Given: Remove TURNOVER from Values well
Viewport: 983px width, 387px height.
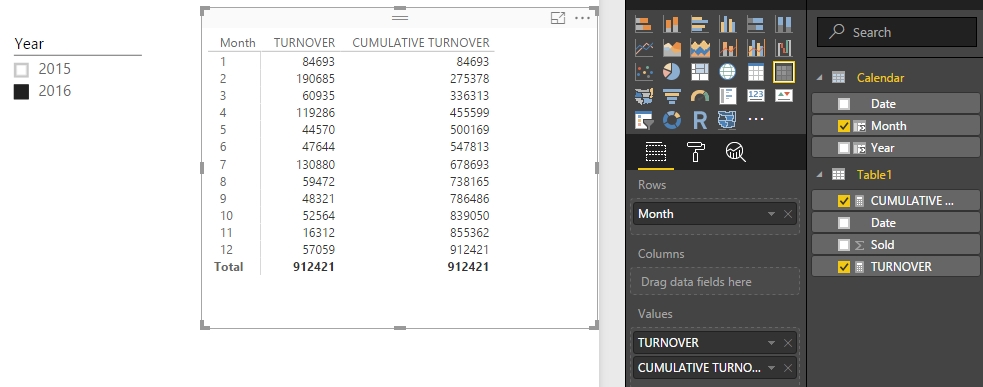Looking at the screenshot, I should (x=788, y=342).
